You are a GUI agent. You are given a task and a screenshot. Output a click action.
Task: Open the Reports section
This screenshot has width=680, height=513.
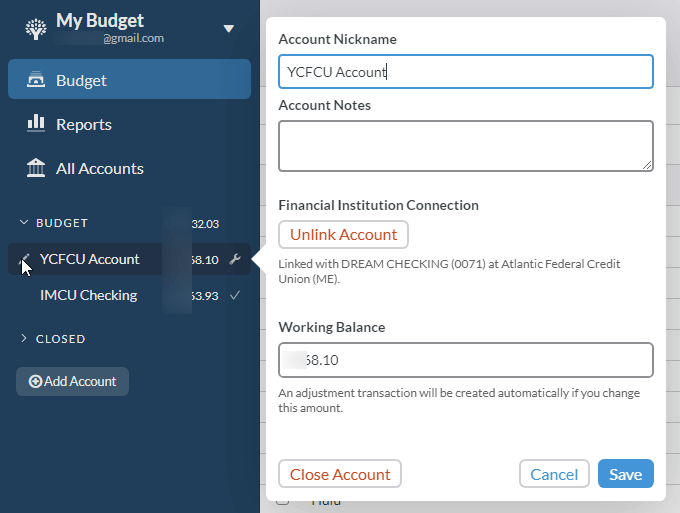tap(84, 124)
